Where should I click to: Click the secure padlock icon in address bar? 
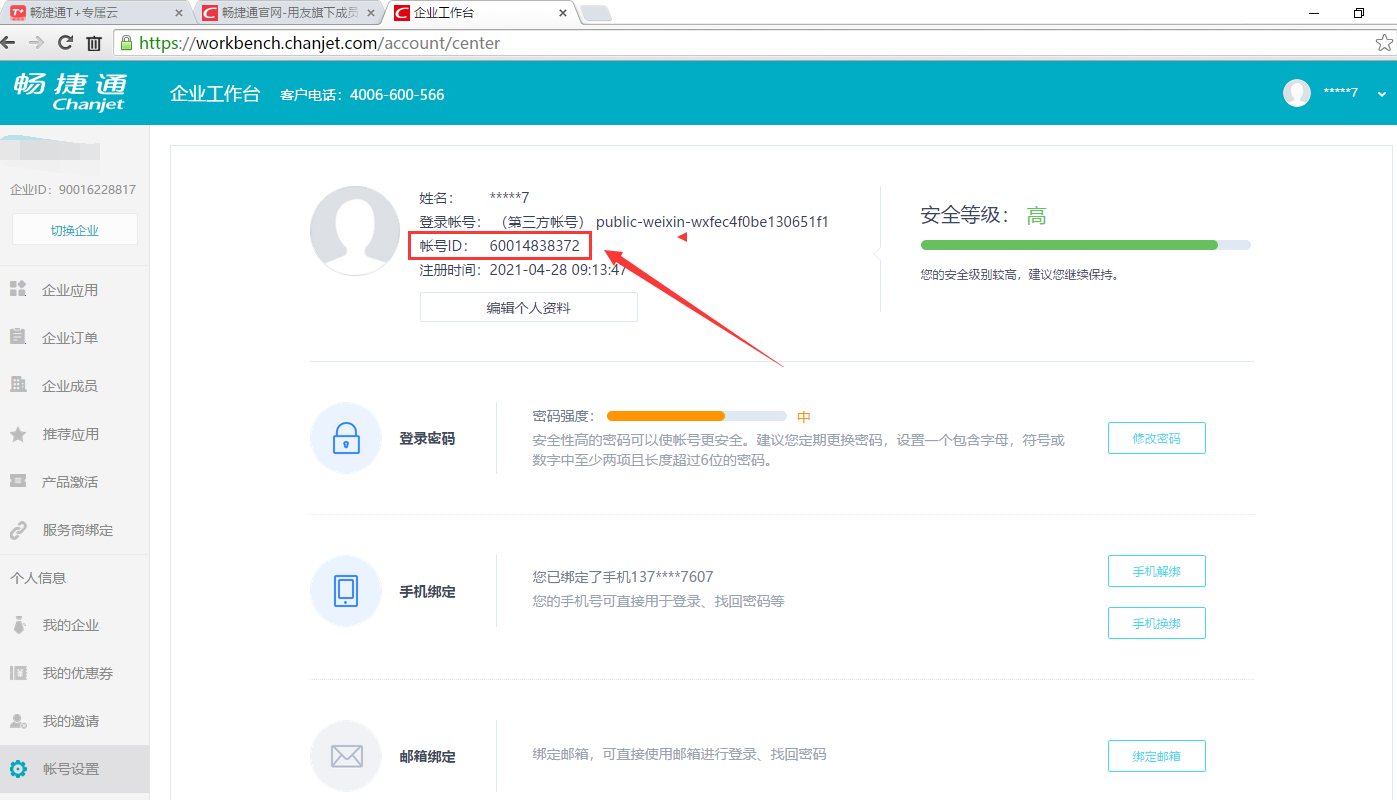click(126, 43)
